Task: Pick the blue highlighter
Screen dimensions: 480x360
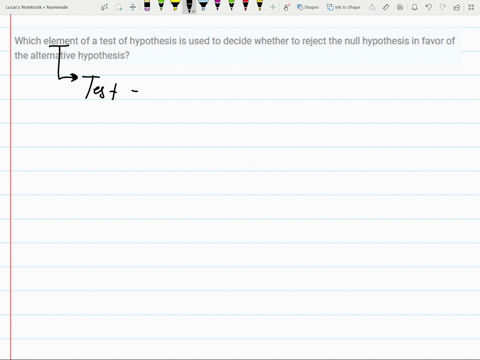Action: tap(203, 6)
